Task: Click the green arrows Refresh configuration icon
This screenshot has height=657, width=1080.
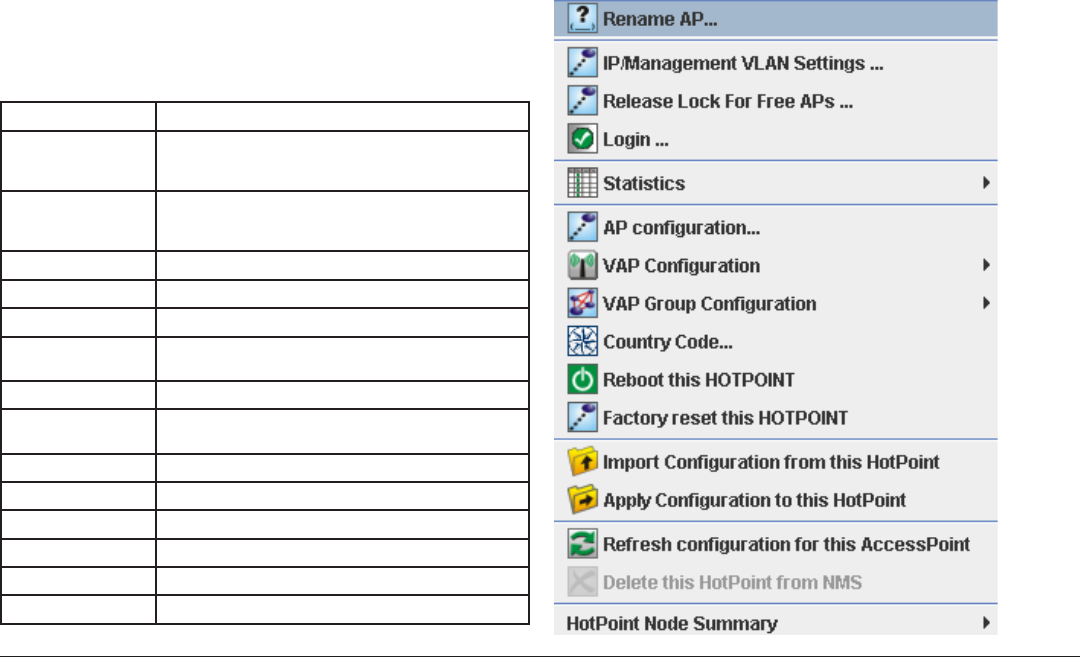Action: [x=582, y=543]
